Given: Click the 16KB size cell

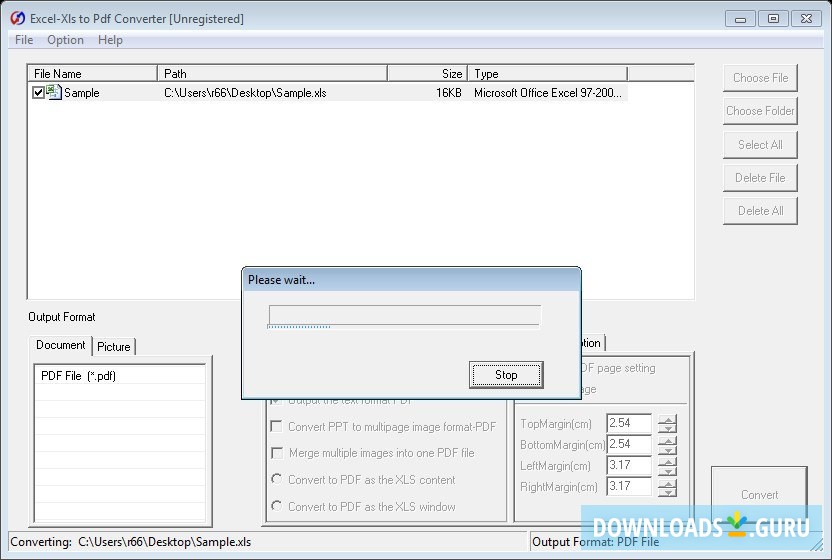Looking at the screenshot, I should coord(449,93).
